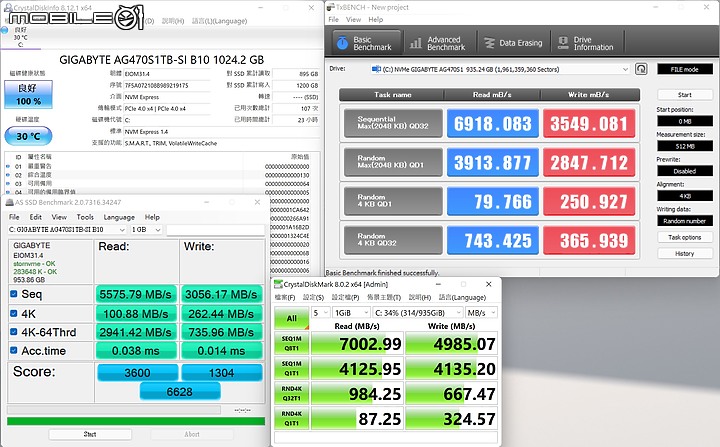This screenshot has height=447, width=720.
Task: Click the Random 4 KB QD32 task button
Action: (393, 240)
